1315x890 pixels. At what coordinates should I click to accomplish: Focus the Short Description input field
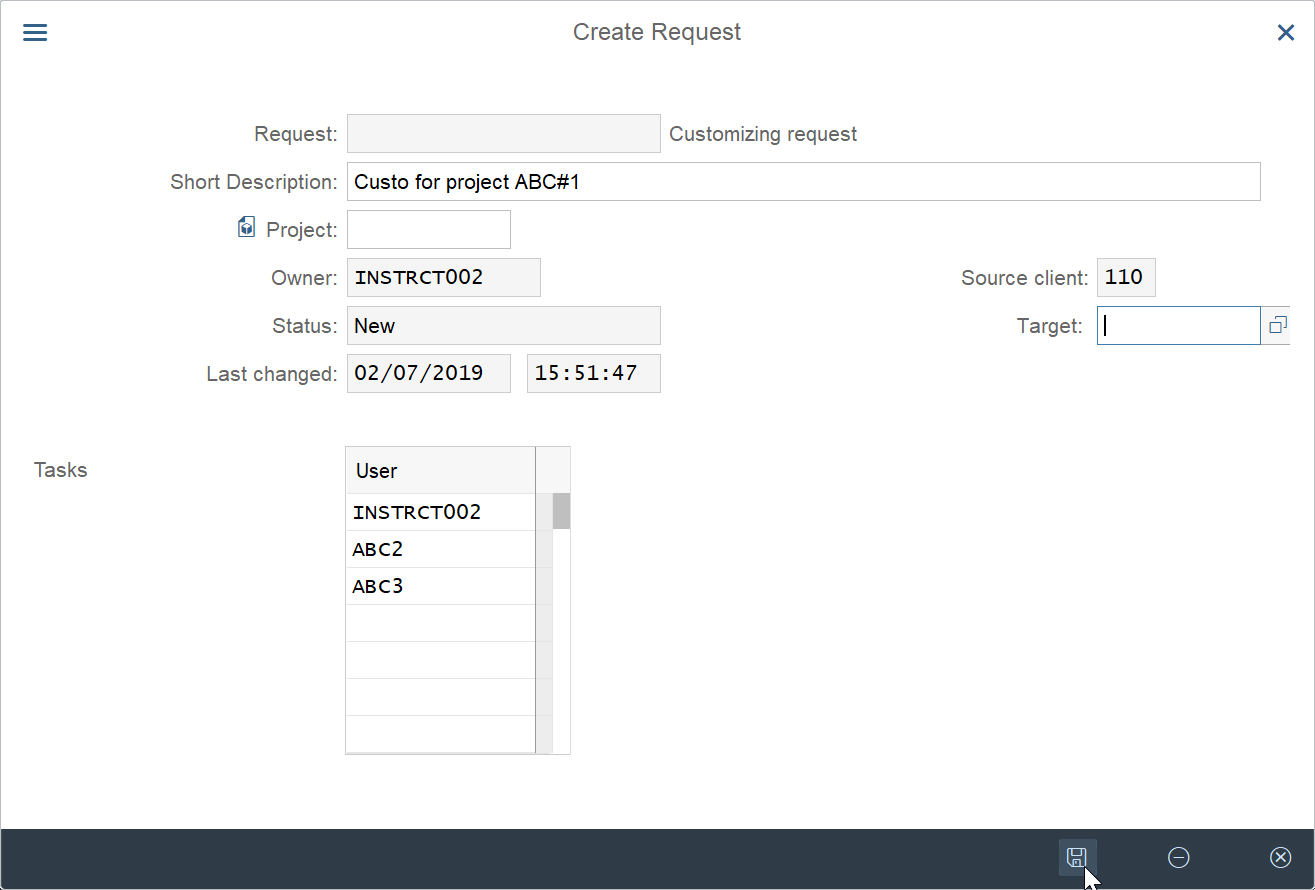point(803,182)
